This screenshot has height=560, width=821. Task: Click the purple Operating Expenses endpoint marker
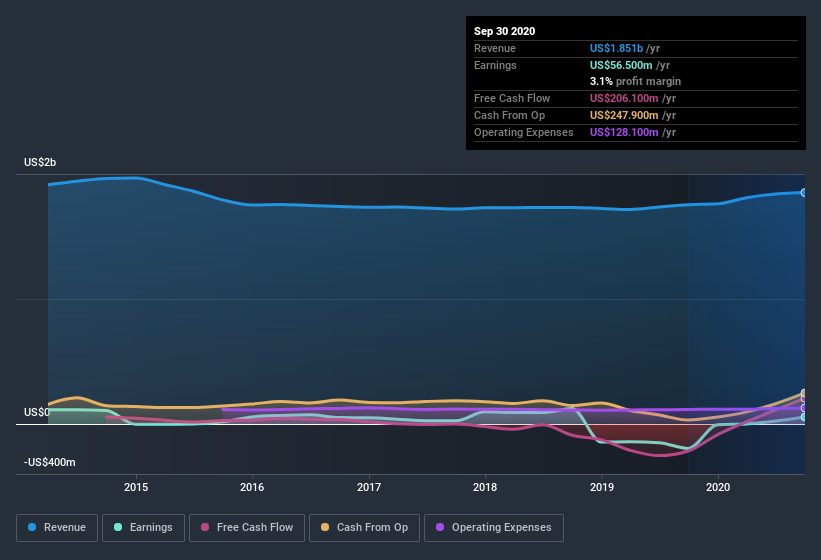tap(804, 408)
